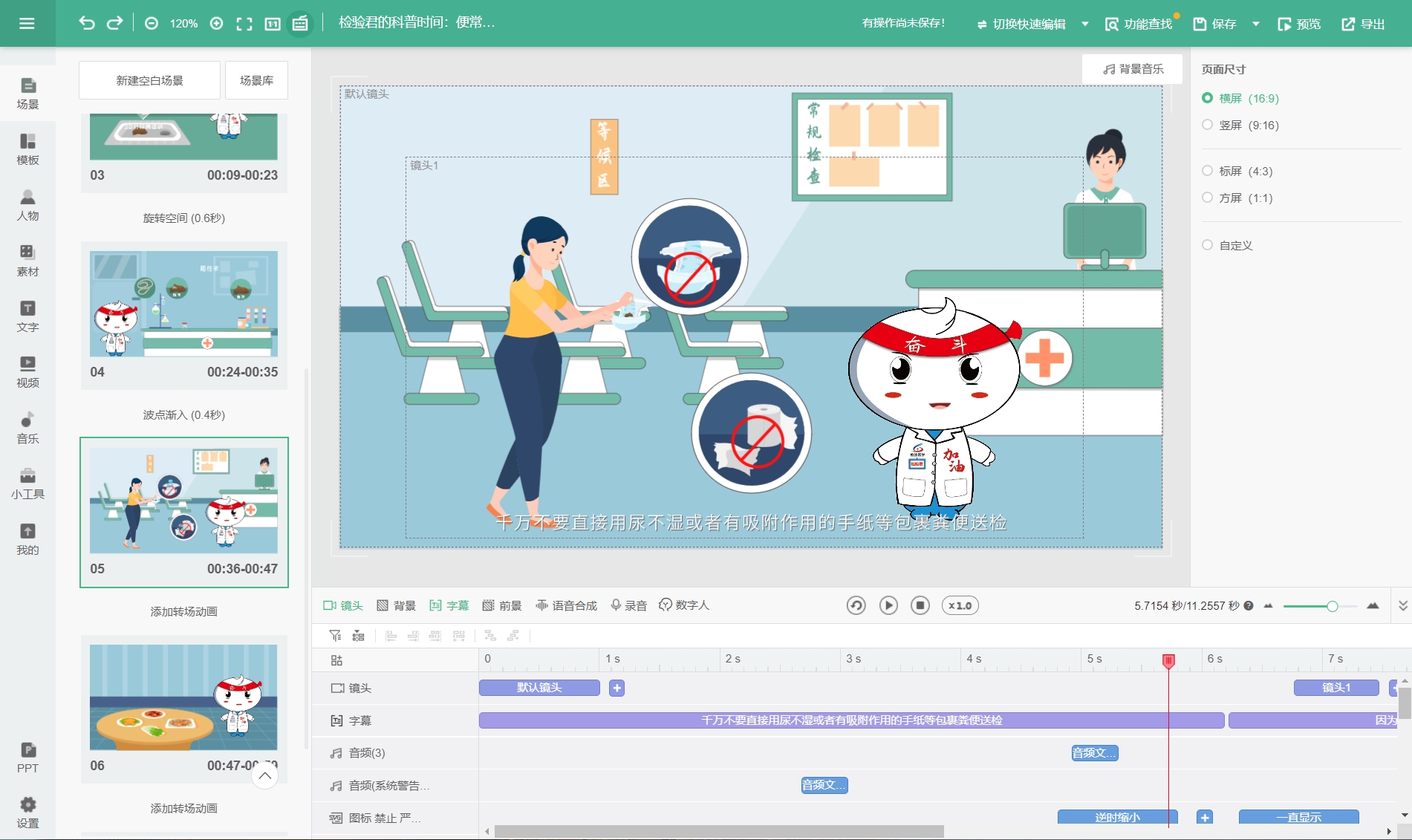Select 竖屏 (9:16) page size
The height and width of the screenshot is (840, 1412).
tap(1240, 125)
